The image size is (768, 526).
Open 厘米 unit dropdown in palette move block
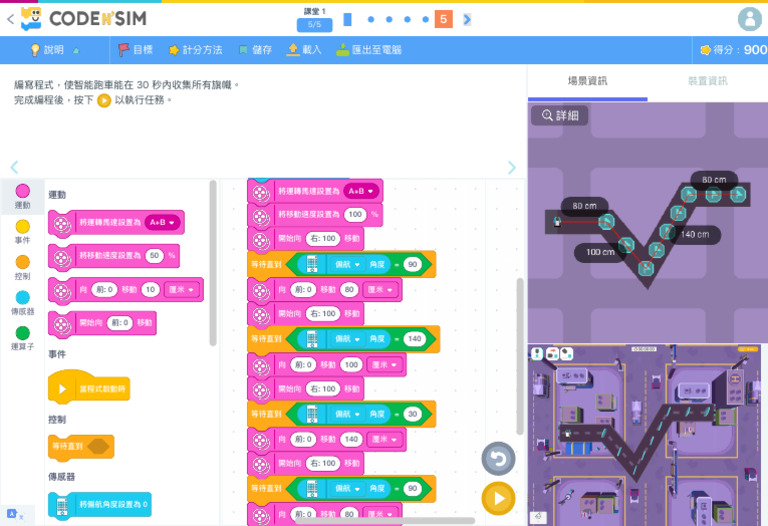click(181, 289)
